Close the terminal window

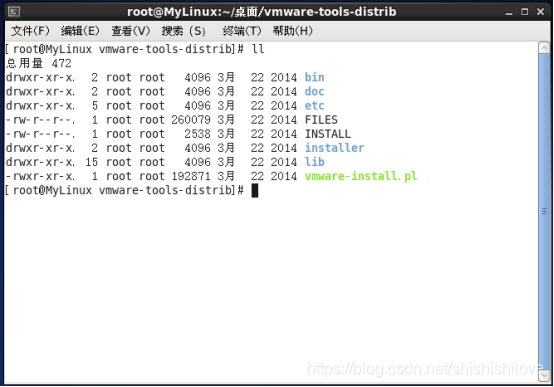tap(541, 12)
